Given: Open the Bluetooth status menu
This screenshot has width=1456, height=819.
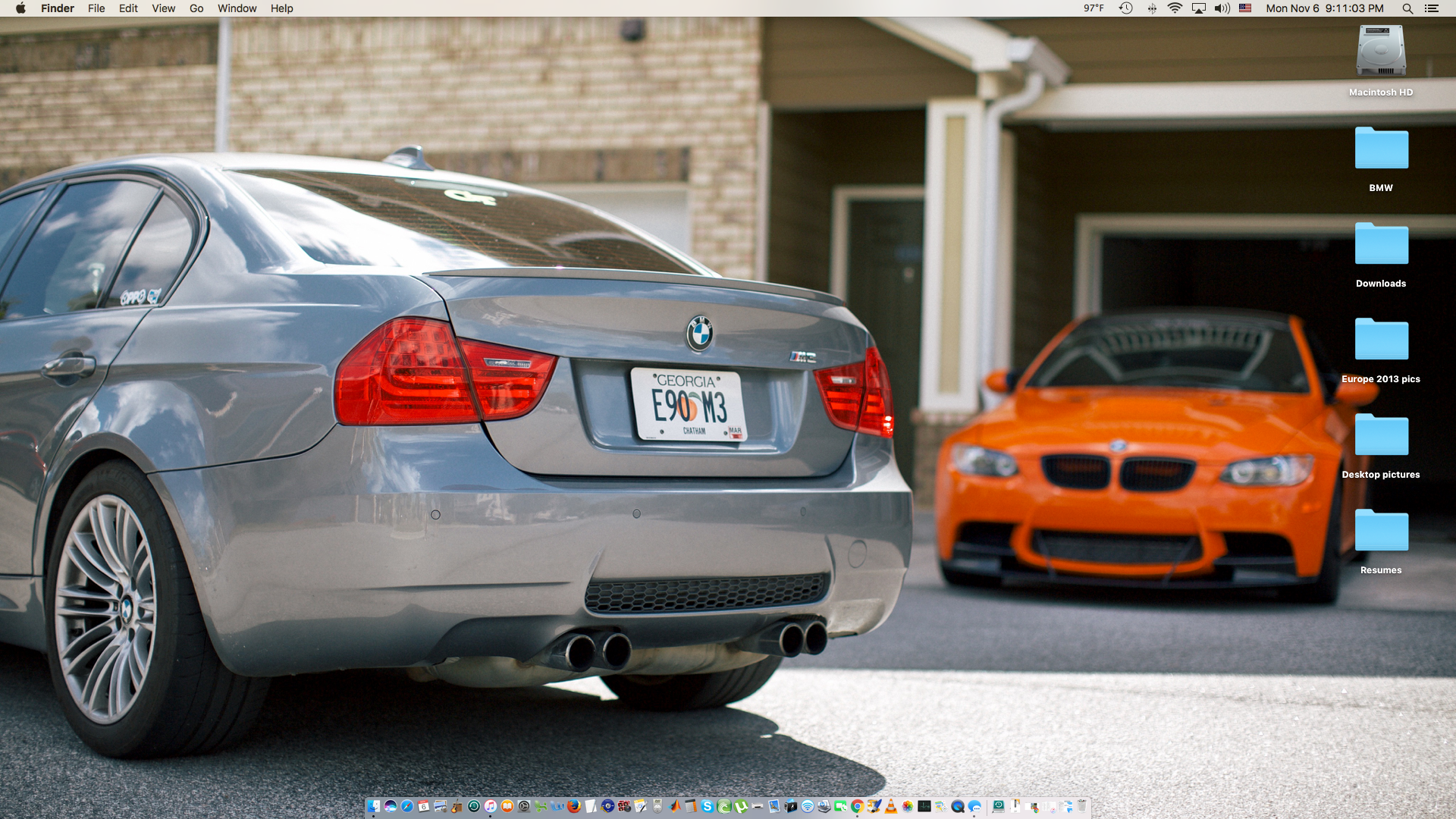Looking at the screenshot, I should pos(1152,8).
